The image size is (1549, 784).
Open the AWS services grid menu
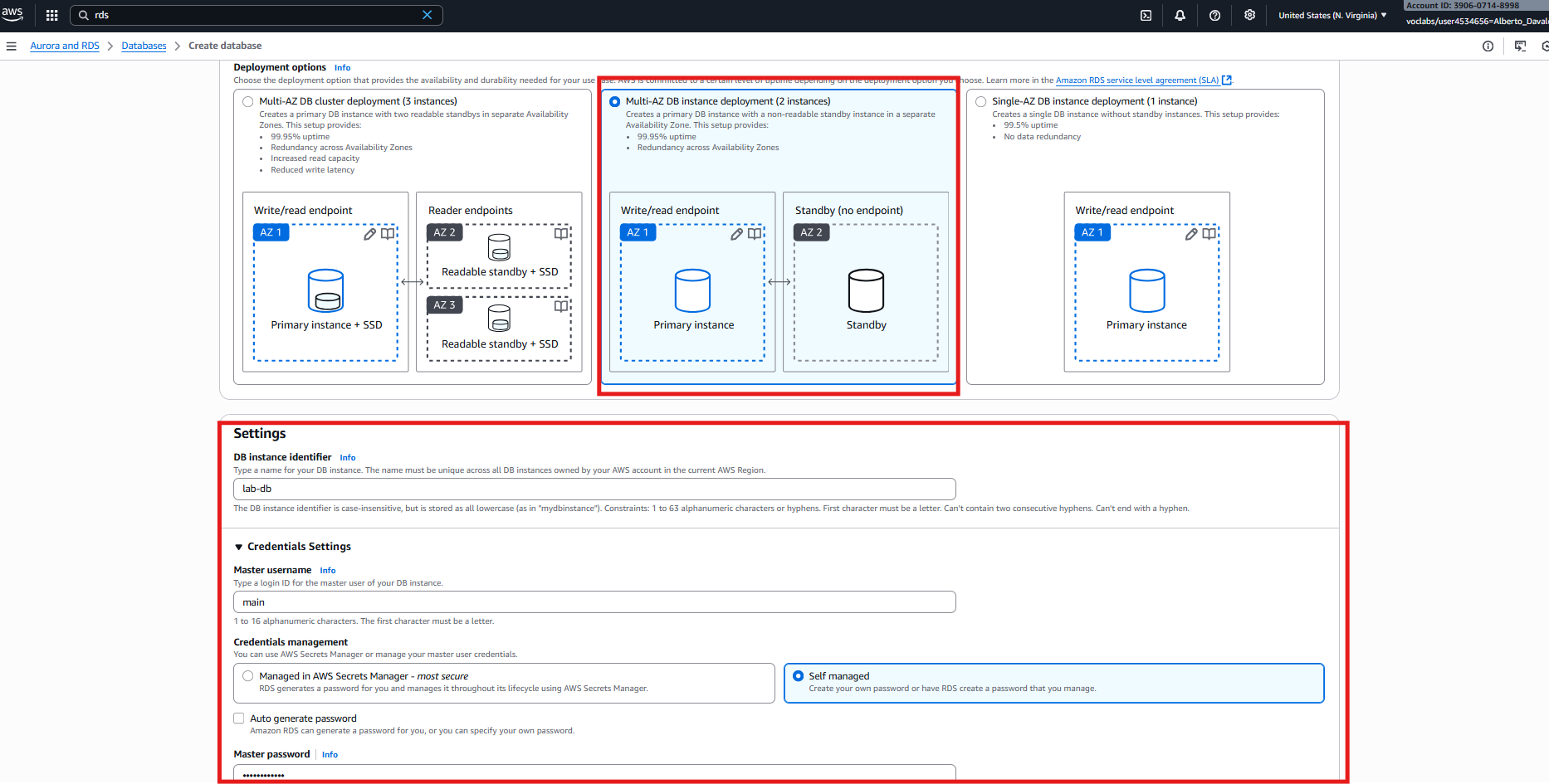pyautogui.click(x=51, y=15)
